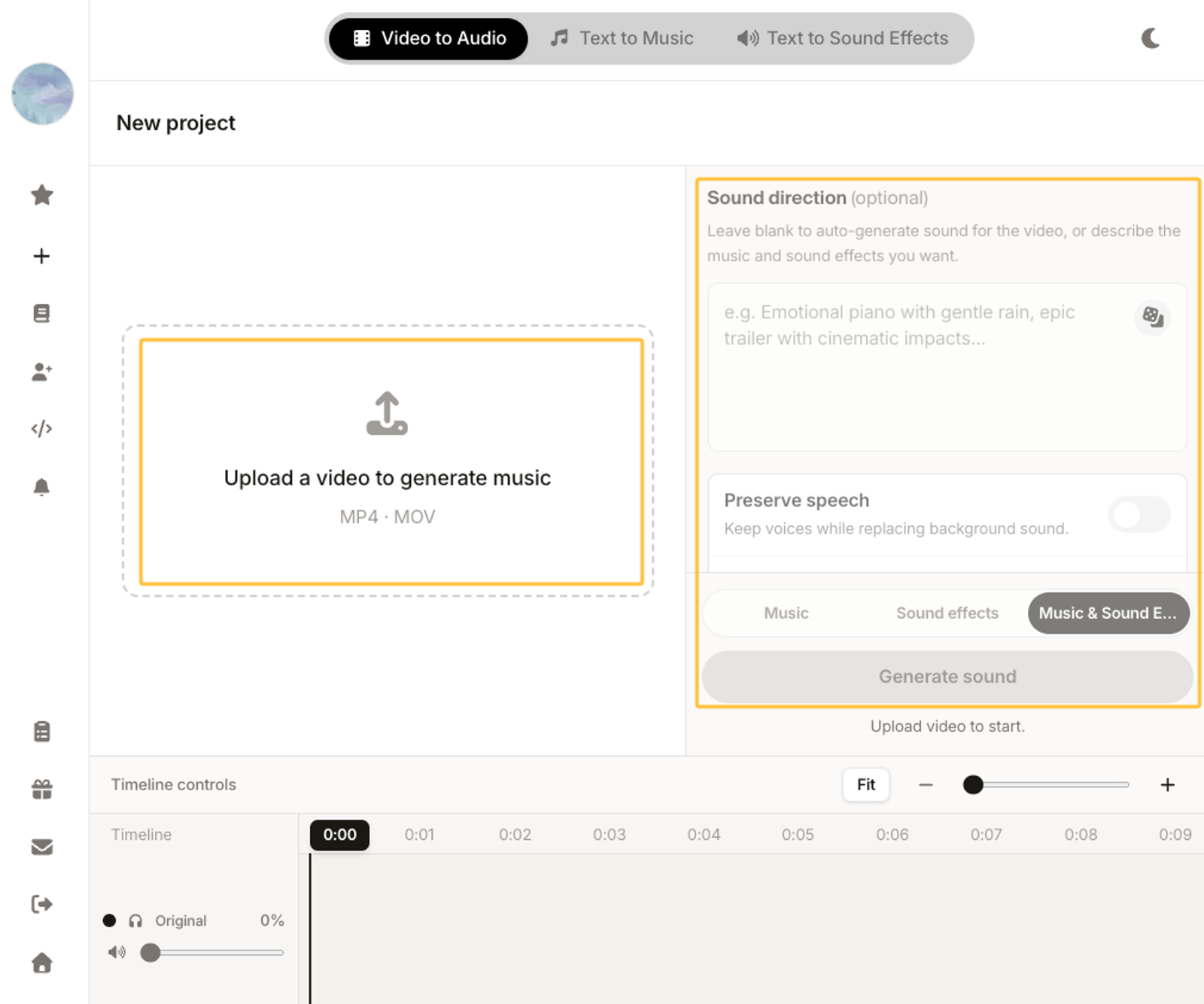Click the envelope mail icon in sidebar

coord(42,847)
